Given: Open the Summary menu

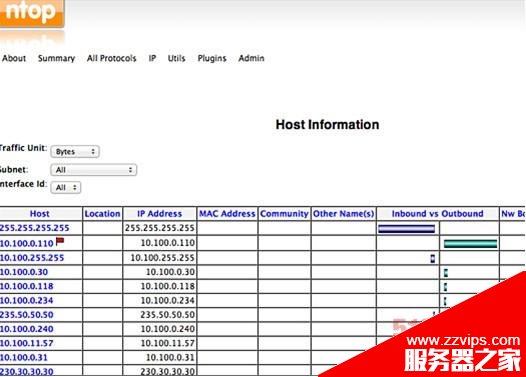Looking at the screenshot, I should 56,58.
